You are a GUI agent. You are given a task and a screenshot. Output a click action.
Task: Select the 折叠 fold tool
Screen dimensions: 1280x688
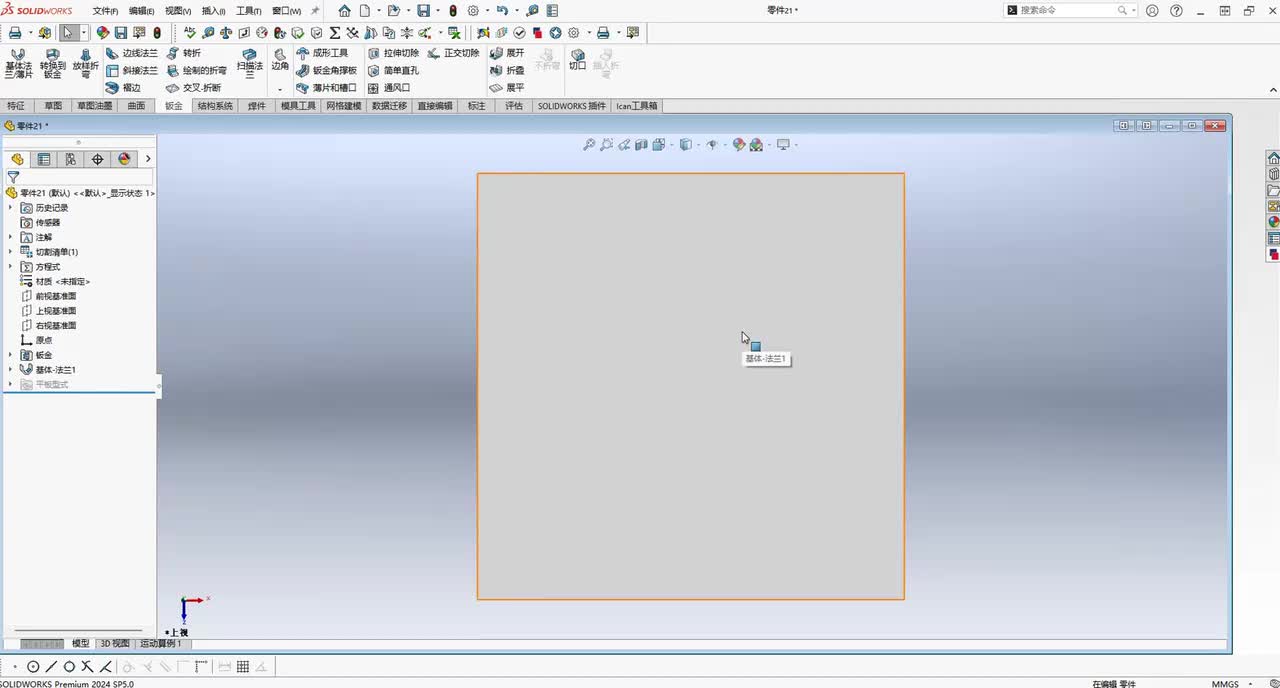(507, 71)
